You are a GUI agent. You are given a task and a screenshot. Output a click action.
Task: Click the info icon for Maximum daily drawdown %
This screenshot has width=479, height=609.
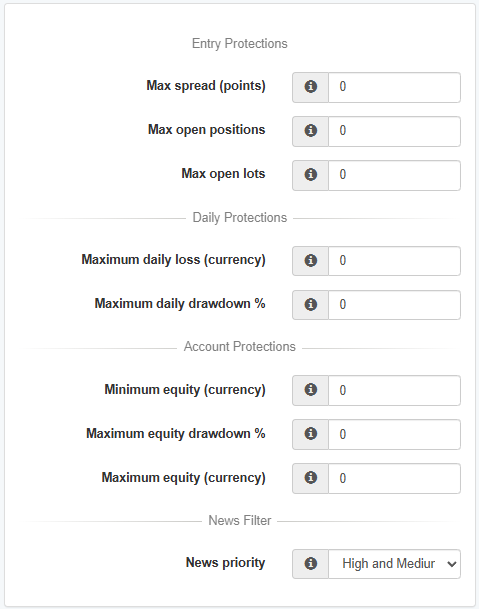[x=310, y=304]
